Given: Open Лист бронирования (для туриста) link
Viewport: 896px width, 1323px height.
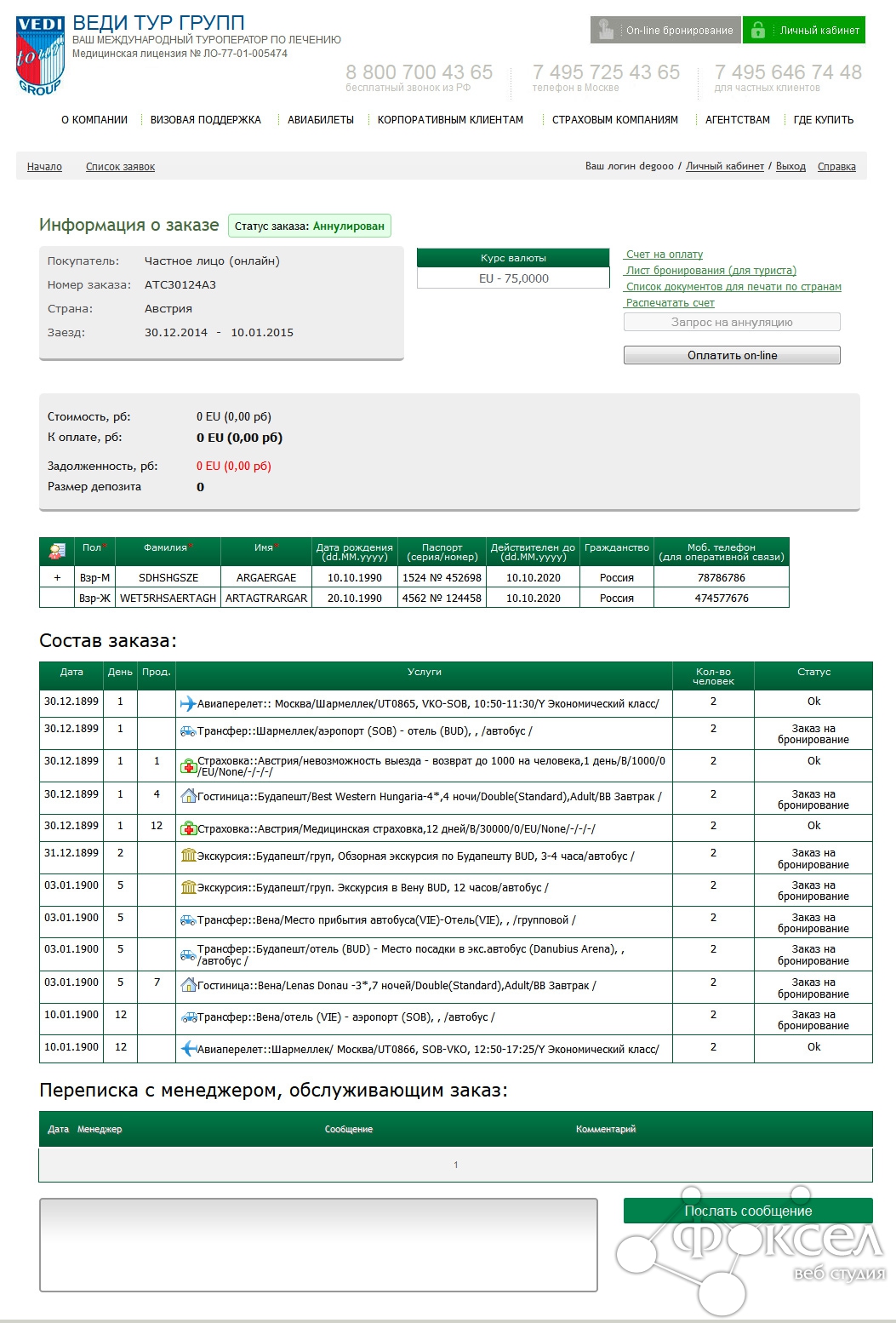Looking at the screenshot, I should point(711,271).
